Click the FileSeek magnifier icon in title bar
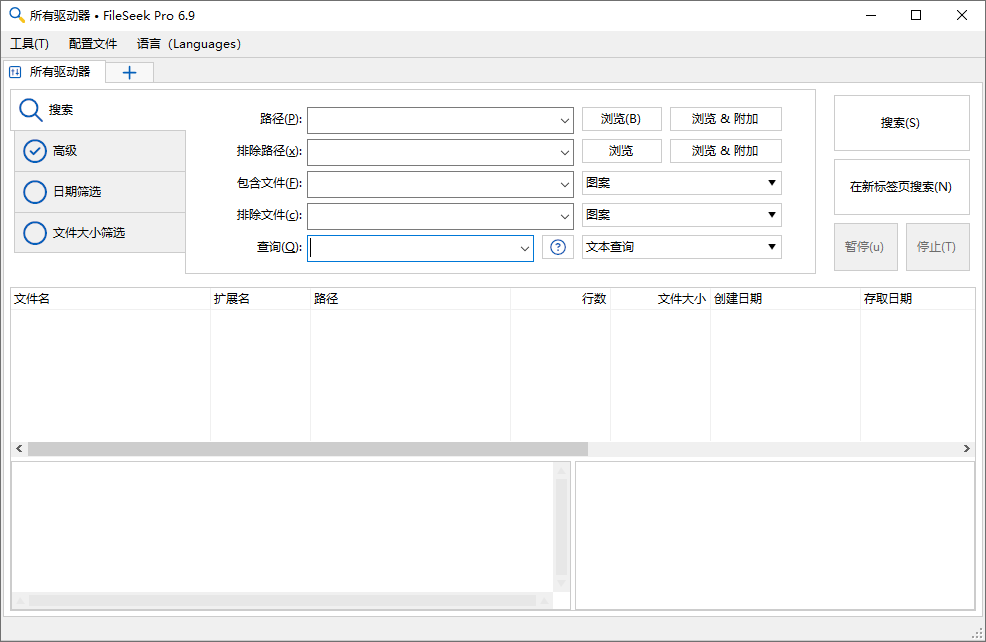Screen dimensions: 986x642 [15, 15]
